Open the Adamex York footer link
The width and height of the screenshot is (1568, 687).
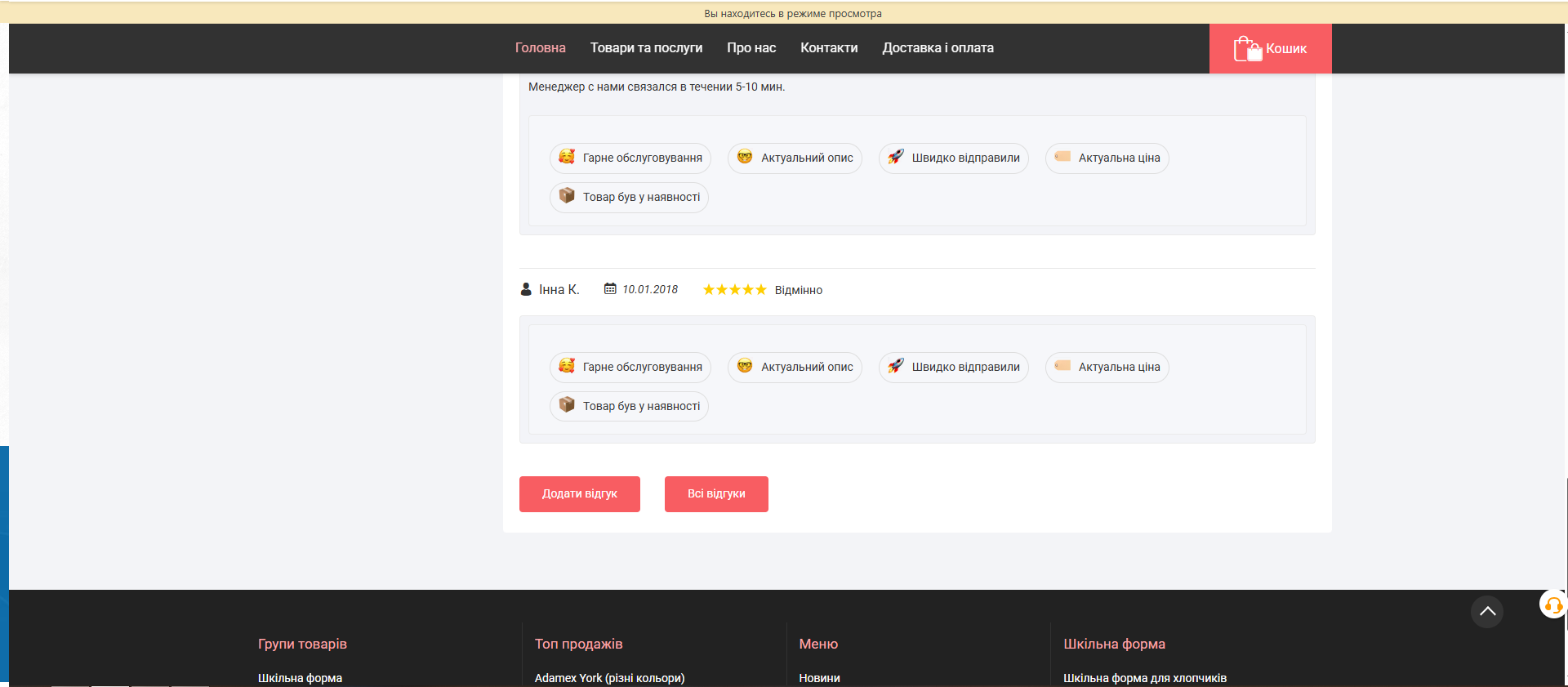pos(609,678)
